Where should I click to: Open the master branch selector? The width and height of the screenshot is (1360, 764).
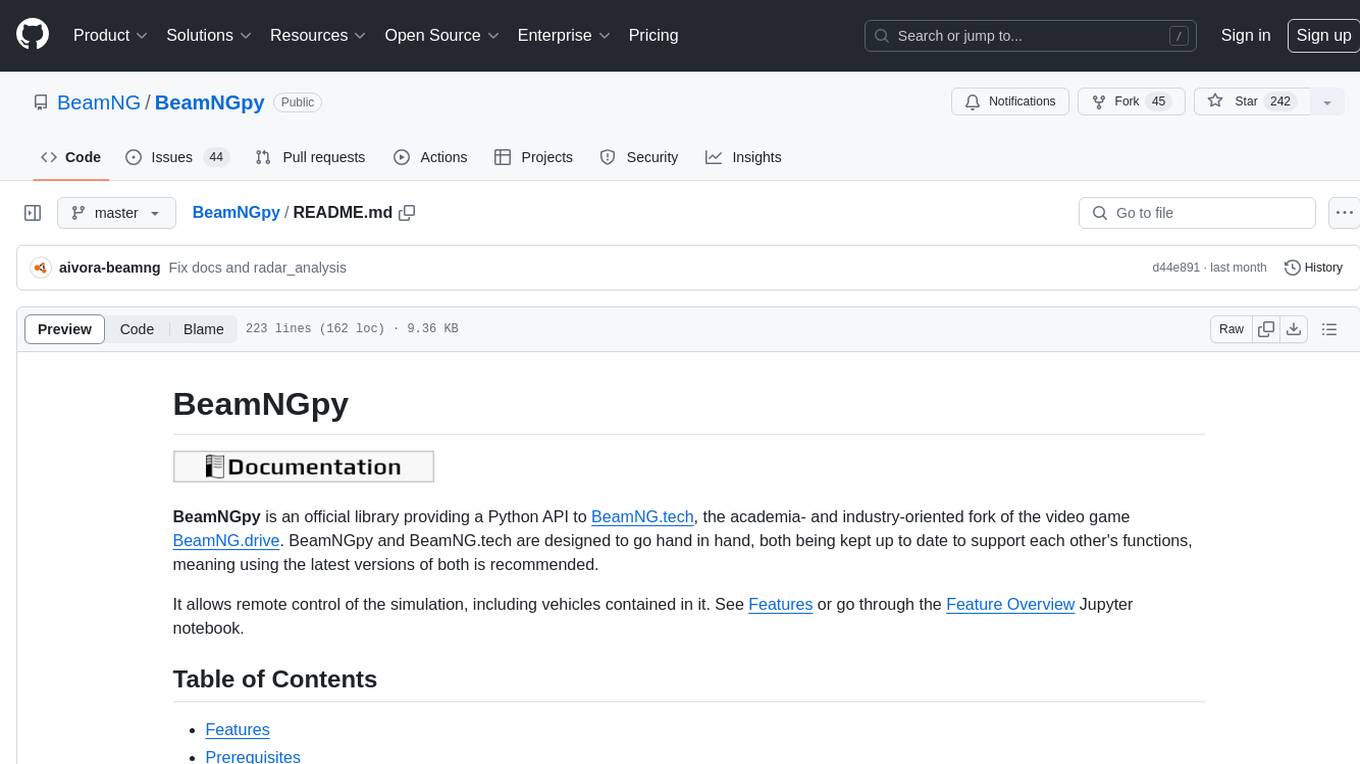click(x=116, y=213)
